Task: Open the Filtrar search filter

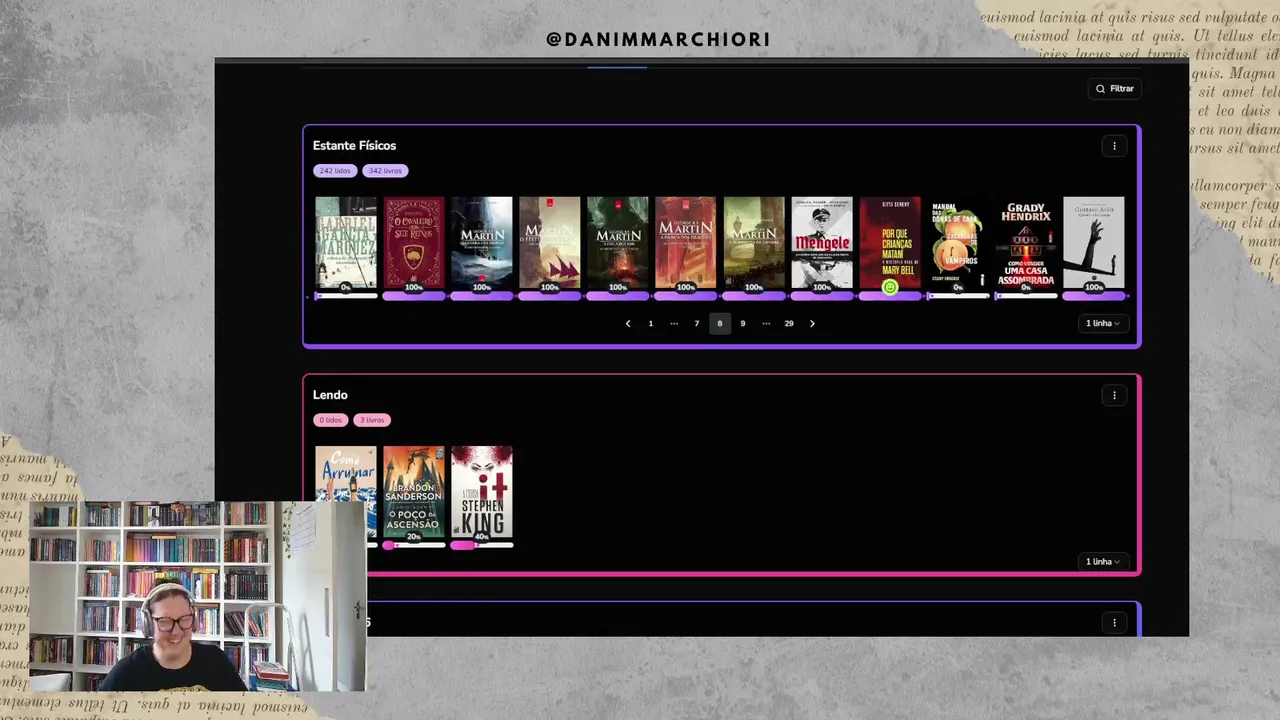Action: click(1114, 89)
